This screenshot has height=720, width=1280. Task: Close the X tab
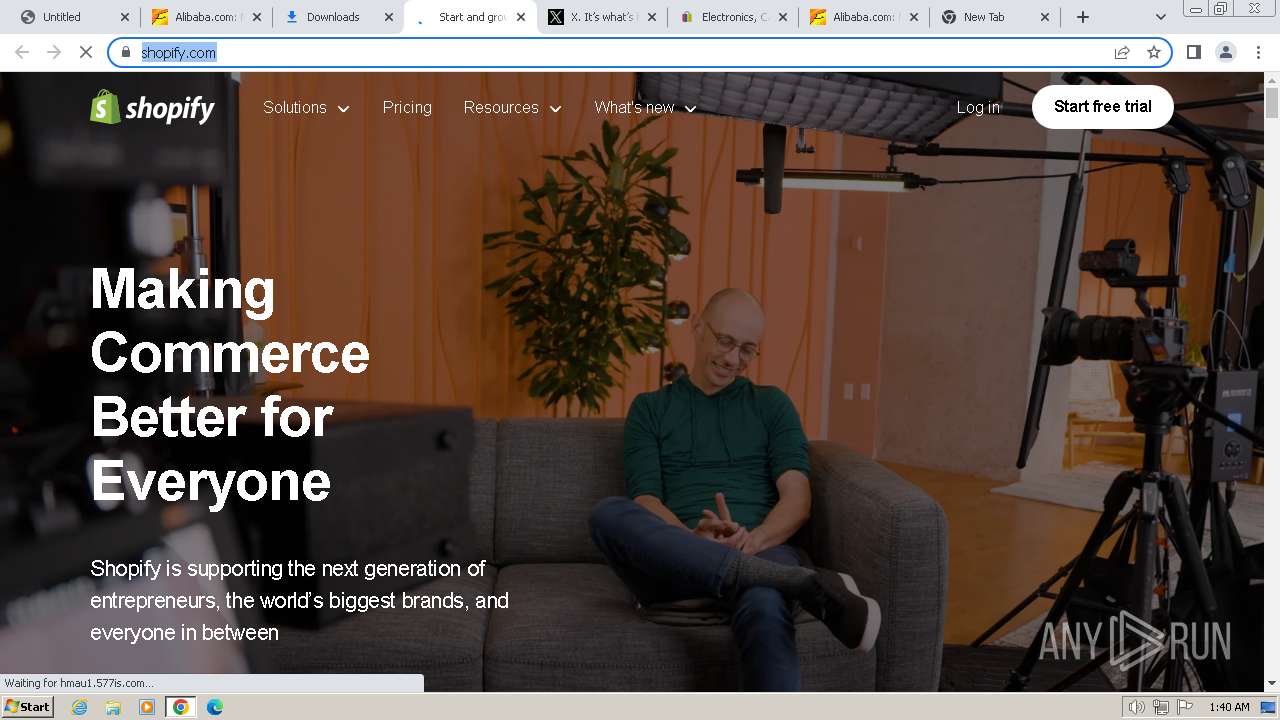tap(652, 17)
